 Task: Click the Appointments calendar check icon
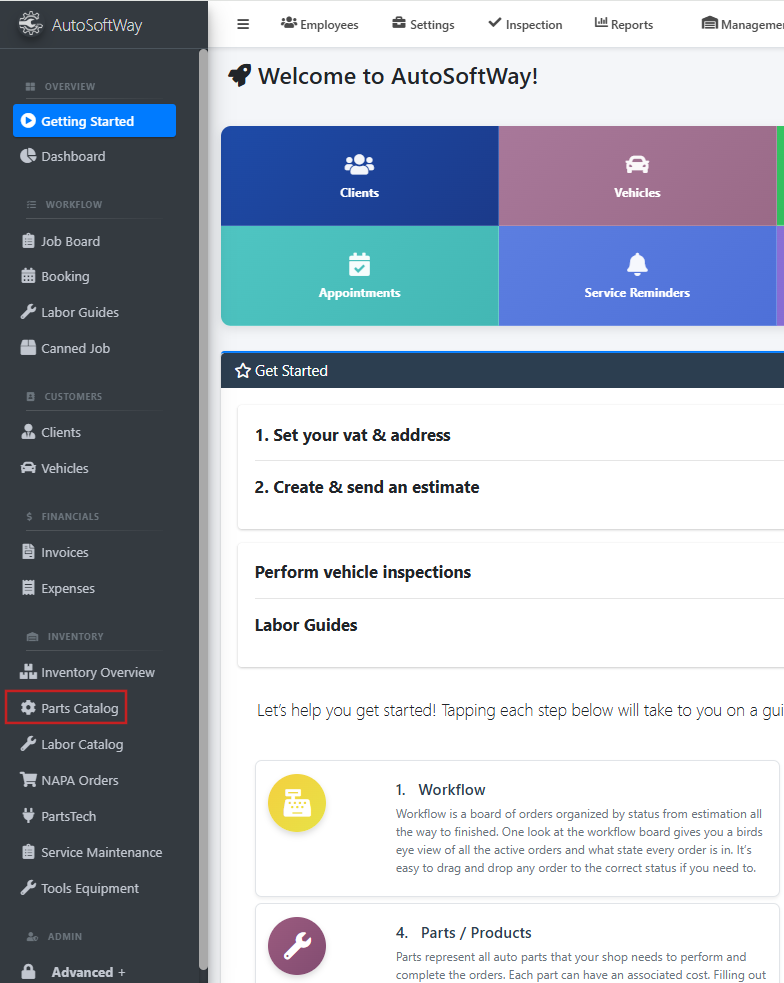pos(359,264)
